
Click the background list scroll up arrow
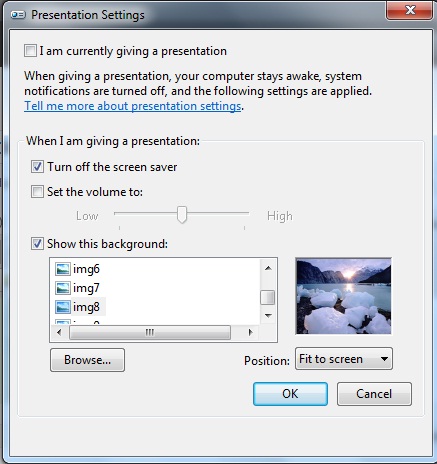tap(268, 268)
